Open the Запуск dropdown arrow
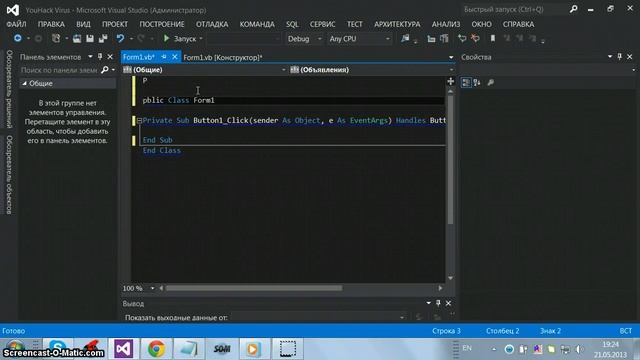This screenshot has height=360, width=640. point(201,39)
